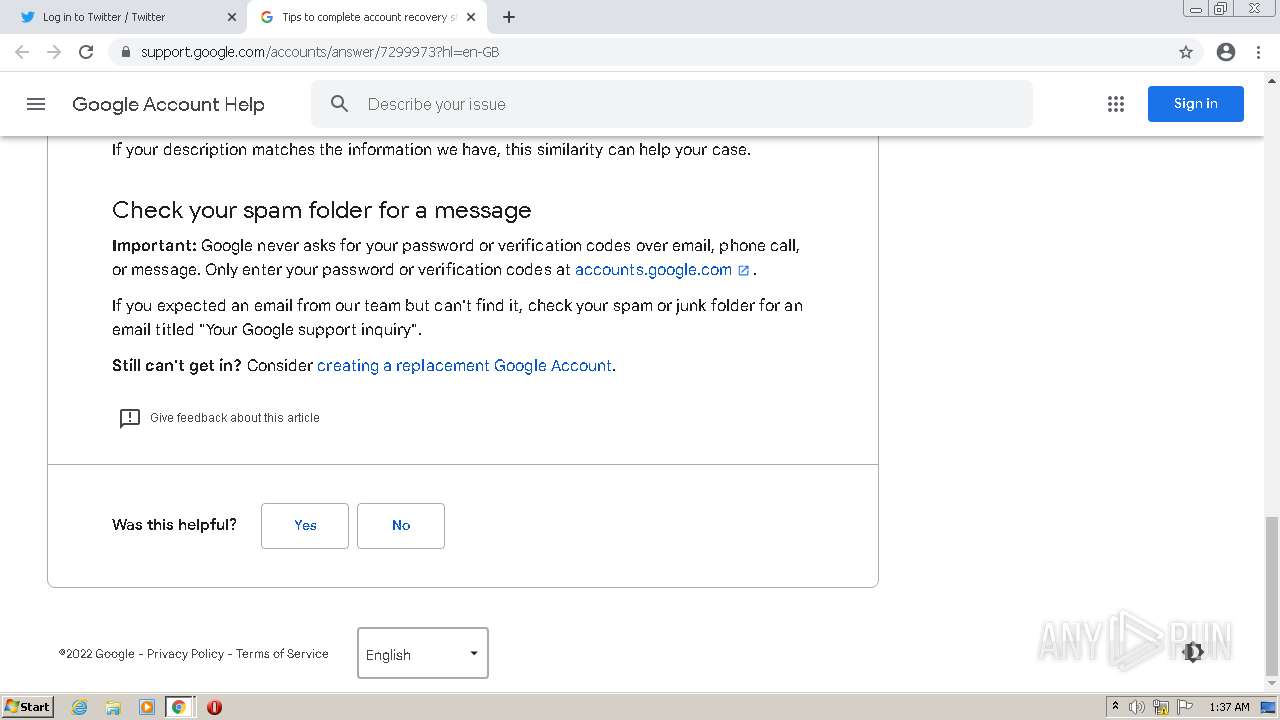This screenshot has height=720, width=1280.
Task: Click Give feedback about this article
Action: 235,418
